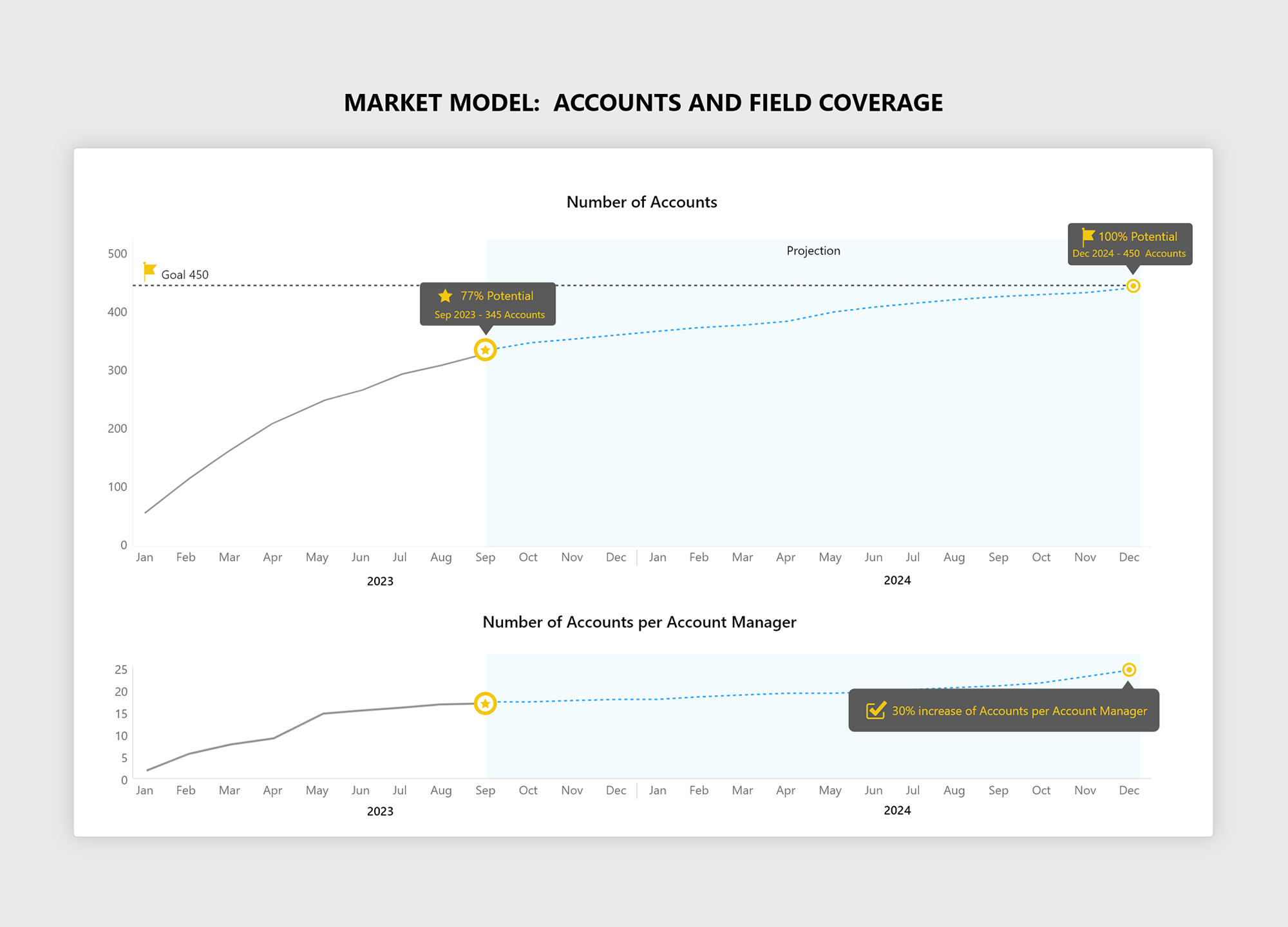Viewport: 1288px width, 927px height.
Task: Select the Number of Accounts chart title
Action: (x=641, y=201)
